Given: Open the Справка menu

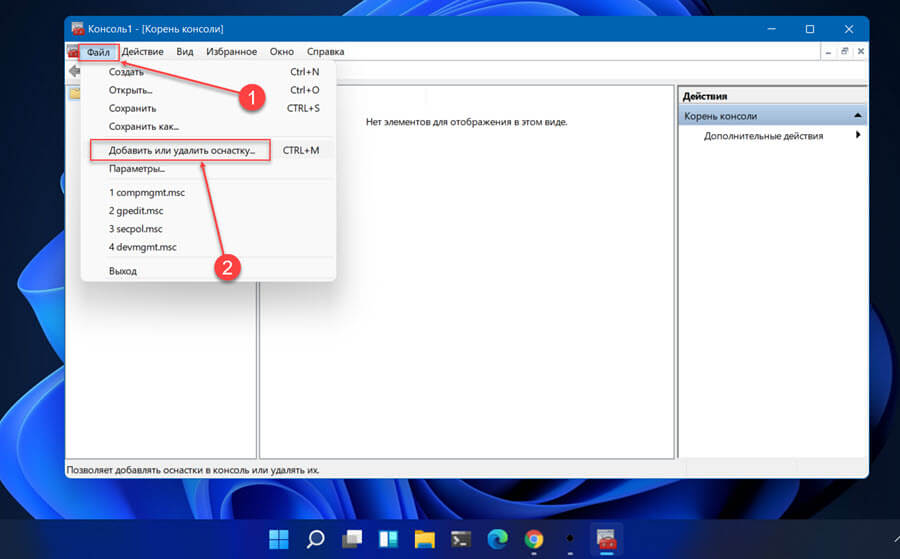Looking at the screenshot, I should (x=325, y=52).
